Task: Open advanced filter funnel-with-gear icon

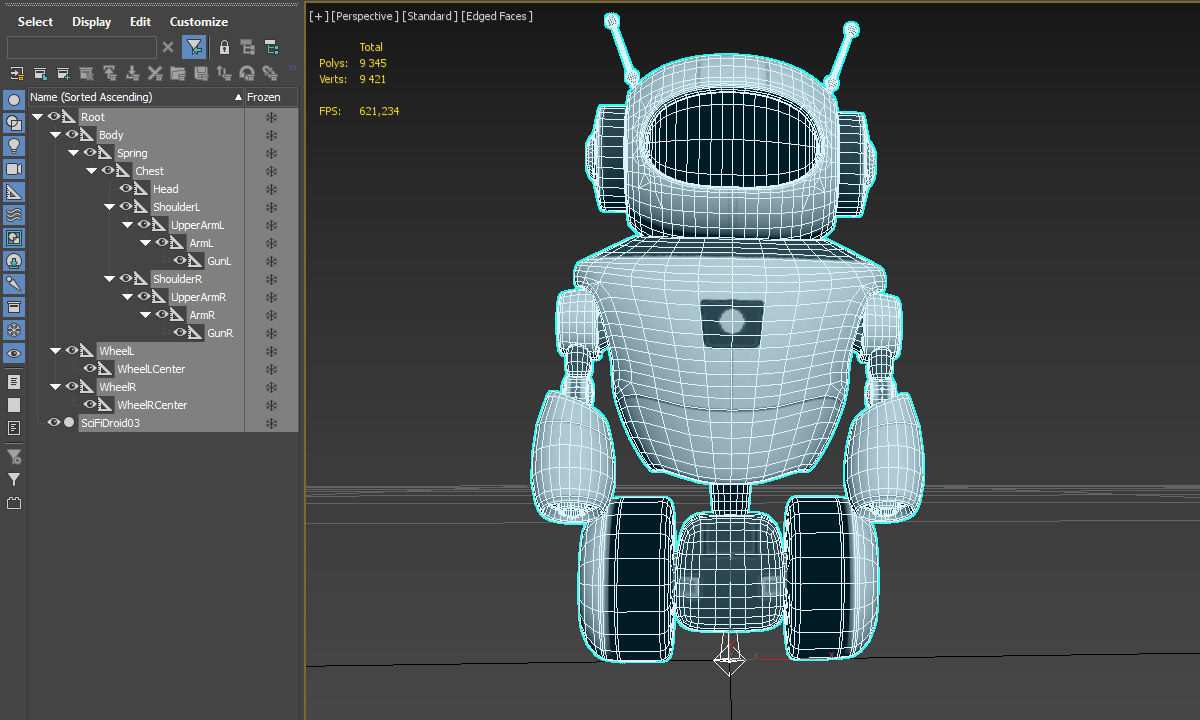Action: tap(14, 457)
